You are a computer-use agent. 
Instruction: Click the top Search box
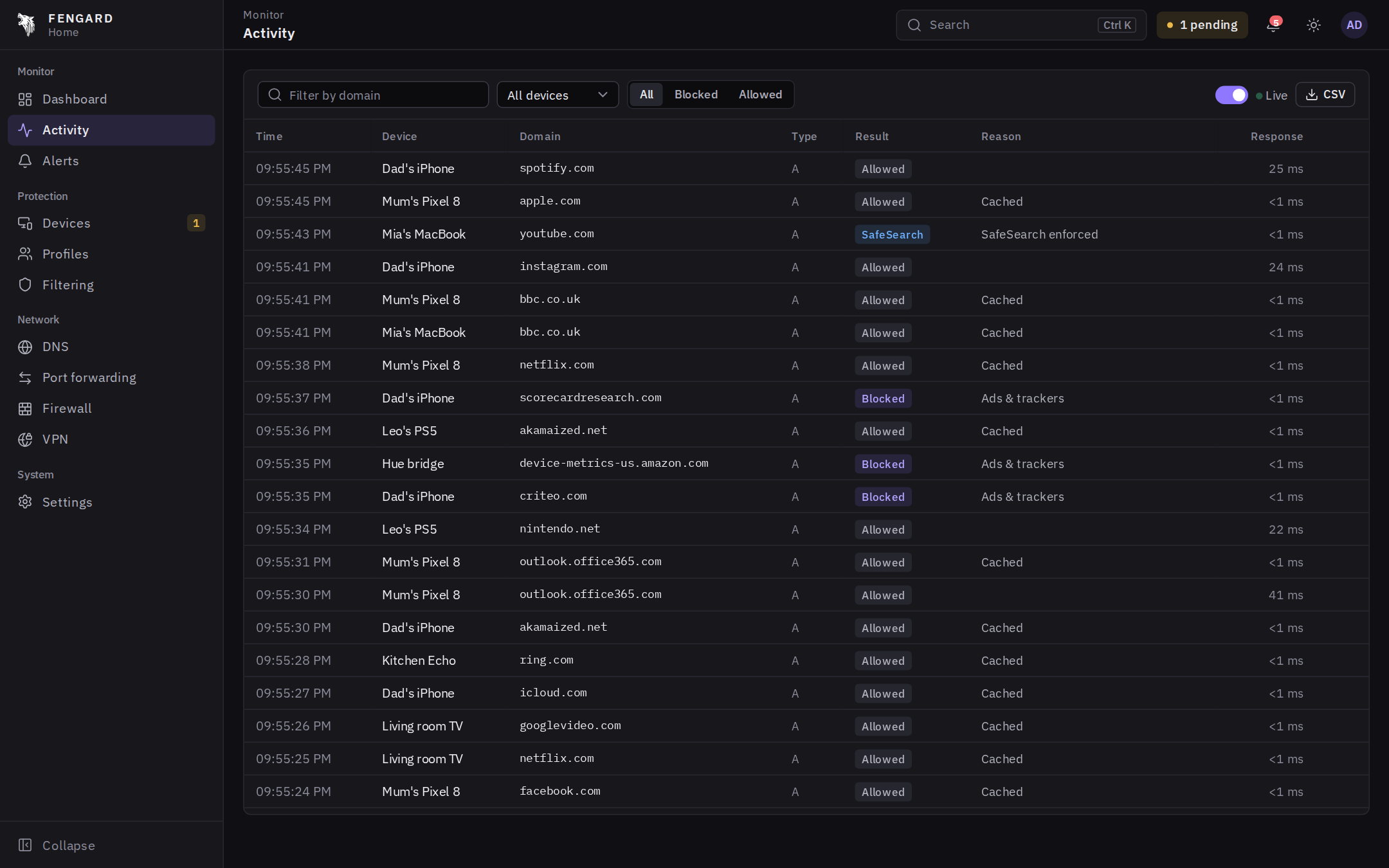(x=1021, y=25)
